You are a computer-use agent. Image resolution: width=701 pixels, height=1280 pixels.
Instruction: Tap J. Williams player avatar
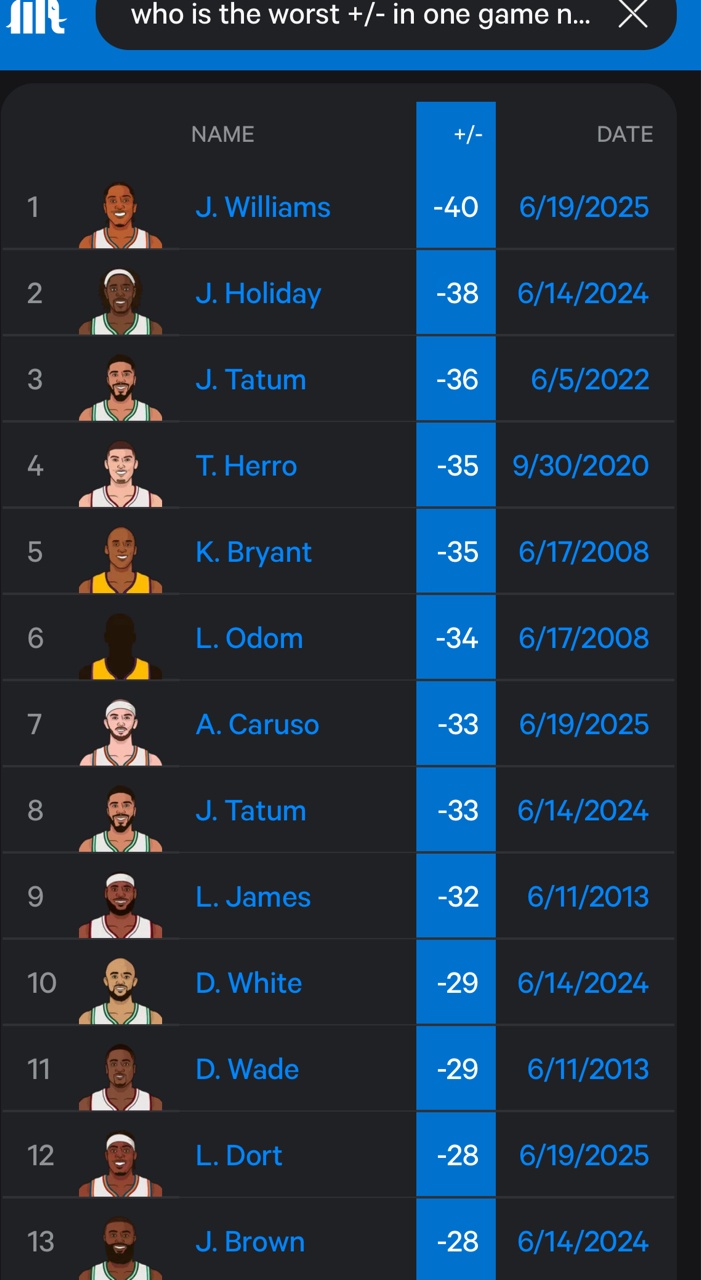tap(120, 215)
